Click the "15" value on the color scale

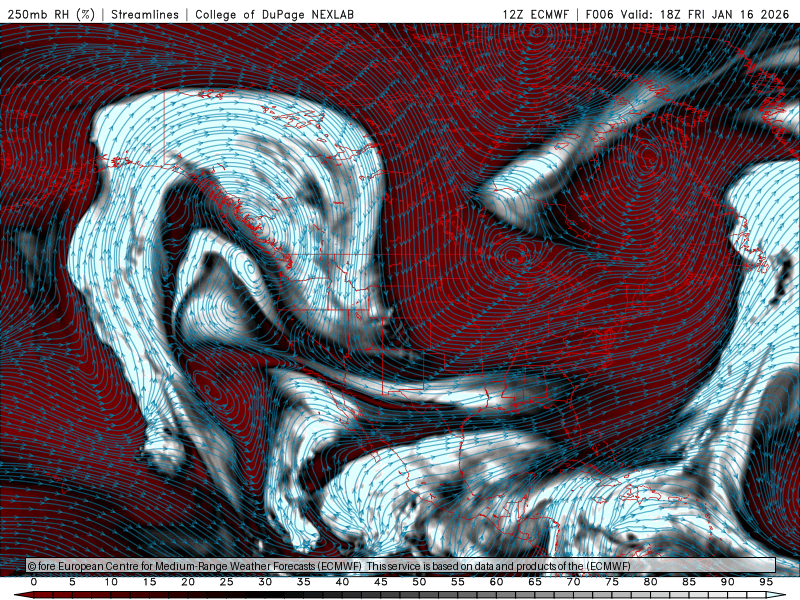click(x=149, y=582)
